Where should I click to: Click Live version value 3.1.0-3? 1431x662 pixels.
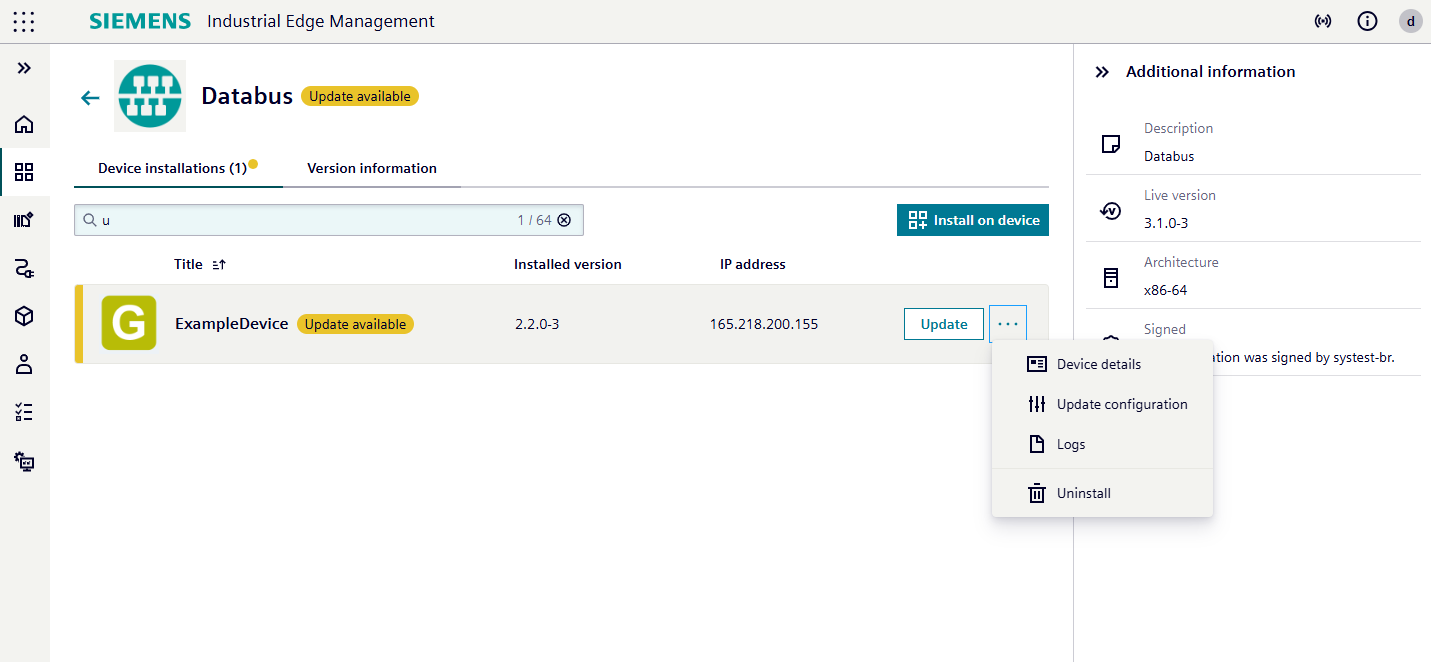[x=1166, y=223]
